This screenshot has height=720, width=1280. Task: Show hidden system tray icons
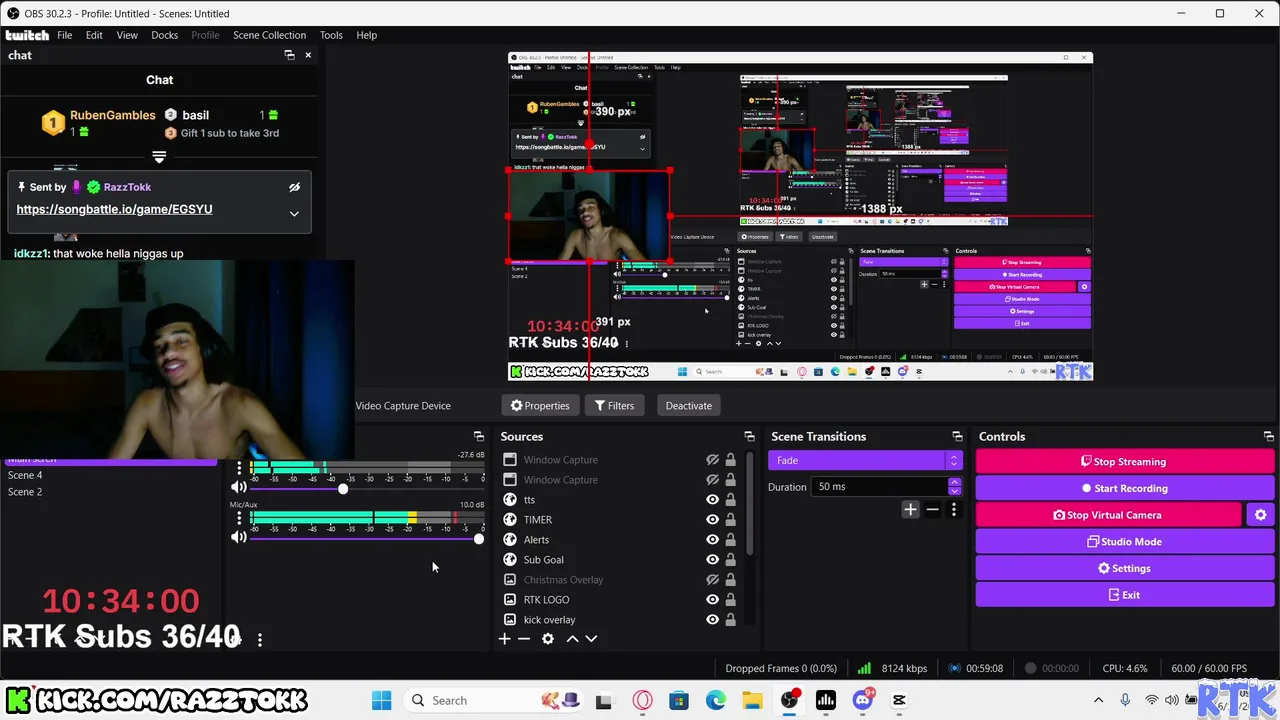(1098, 701)
